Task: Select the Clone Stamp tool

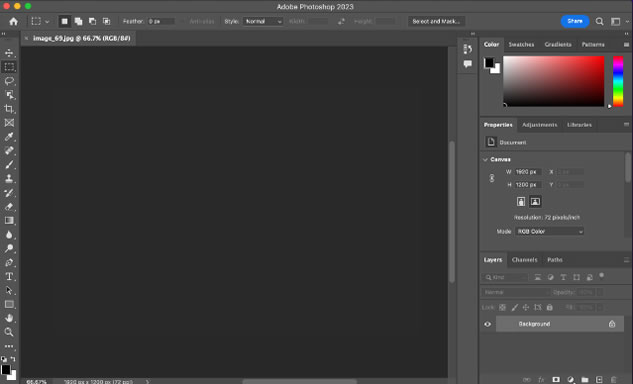Action: (x=9, y=178)
